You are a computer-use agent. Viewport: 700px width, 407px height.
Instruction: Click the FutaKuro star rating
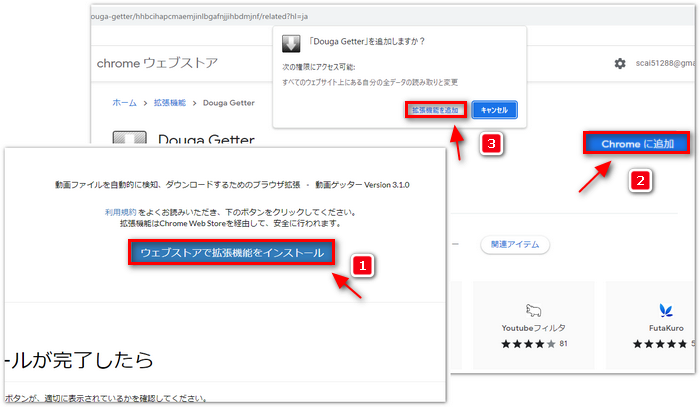click(662, 344)
